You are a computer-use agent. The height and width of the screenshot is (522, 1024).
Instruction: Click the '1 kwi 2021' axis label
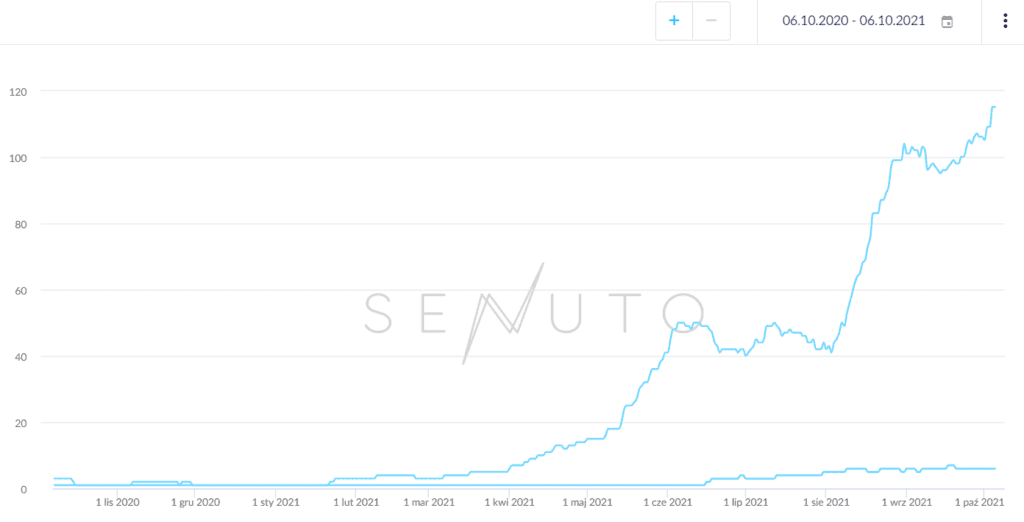coord(509,503)
